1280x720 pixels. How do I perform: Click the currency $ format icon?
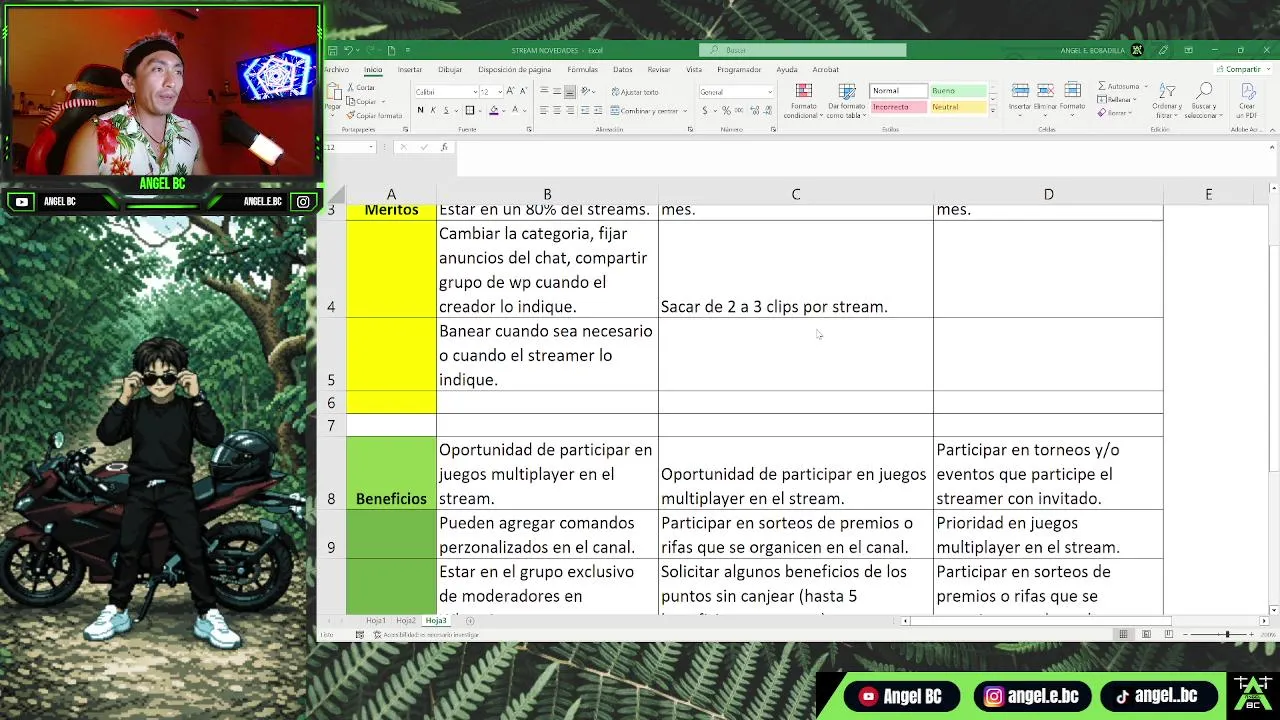click(x=705, y=110)
